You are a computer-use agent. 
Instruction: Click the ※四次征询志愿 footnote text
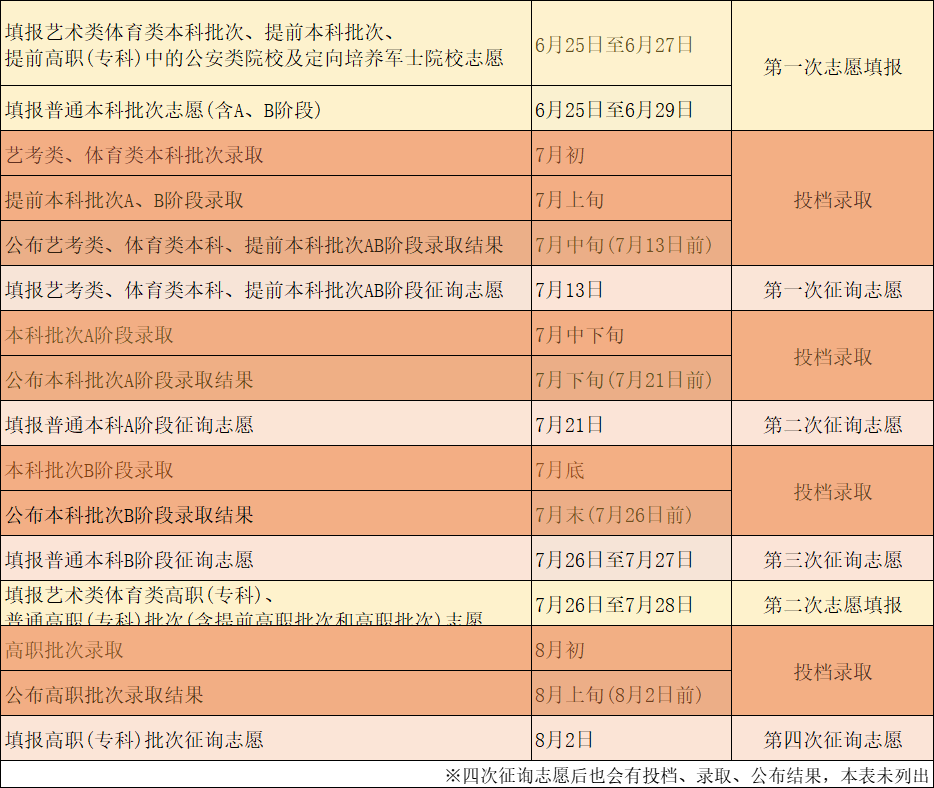tap(687, 775)
